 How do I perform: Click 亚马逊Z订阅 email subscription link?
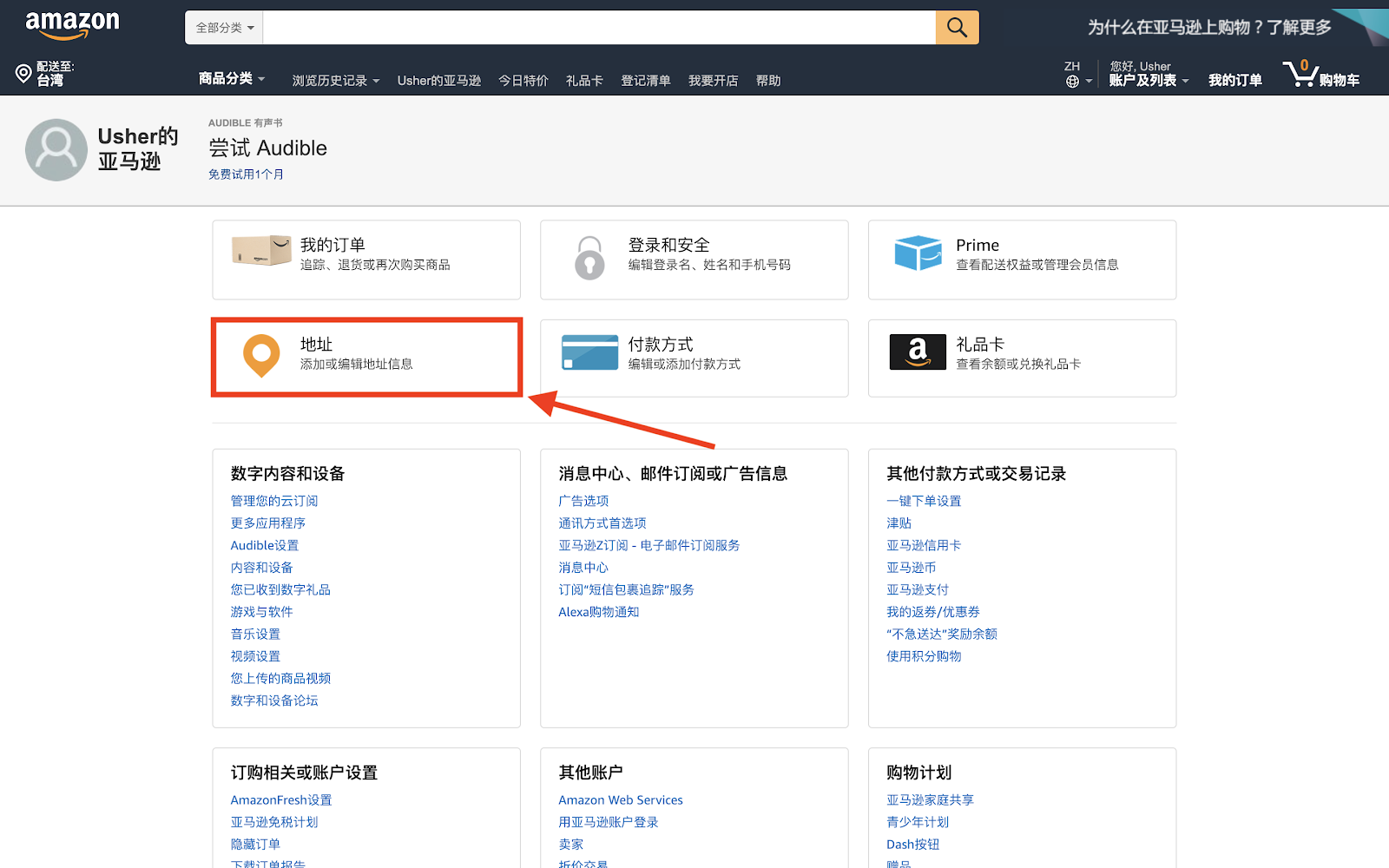click(649, 545)
